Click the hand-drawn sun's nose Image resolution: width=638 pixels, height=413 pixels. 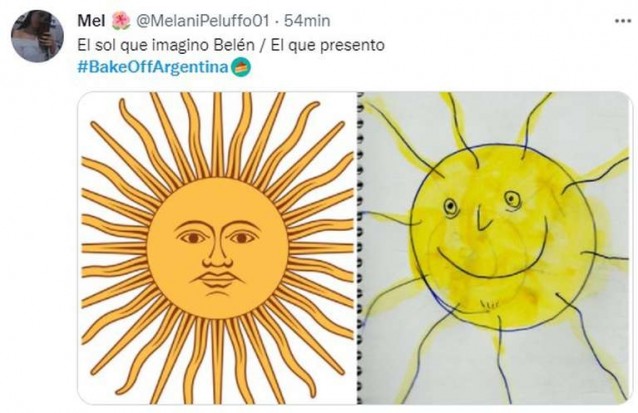483,218
